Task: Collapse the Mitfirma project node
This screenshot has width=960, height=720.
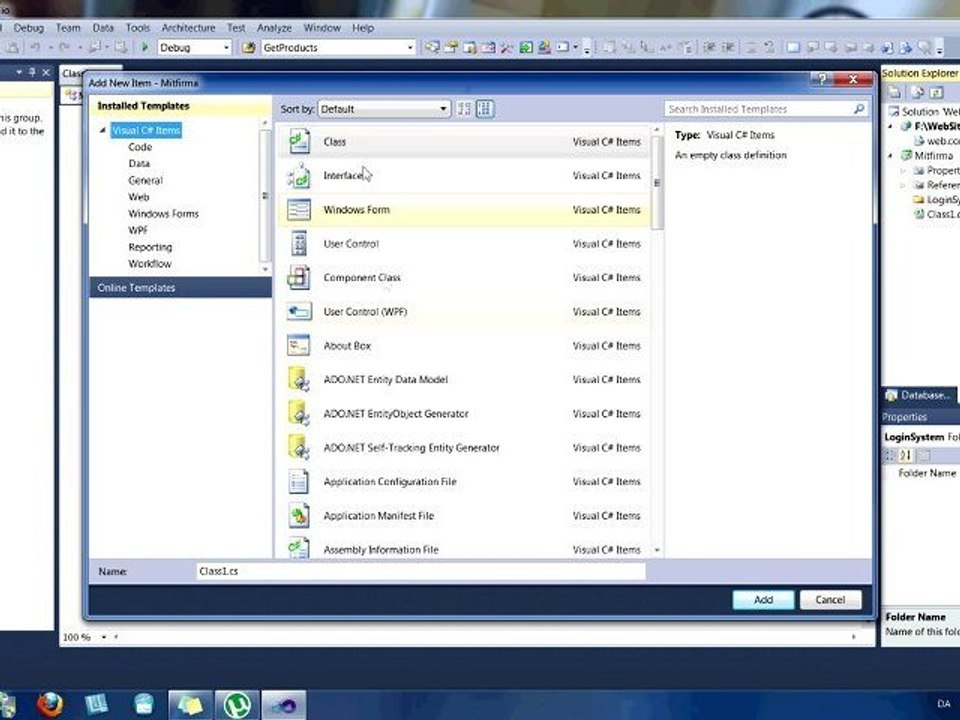Action: coord(891,156)
